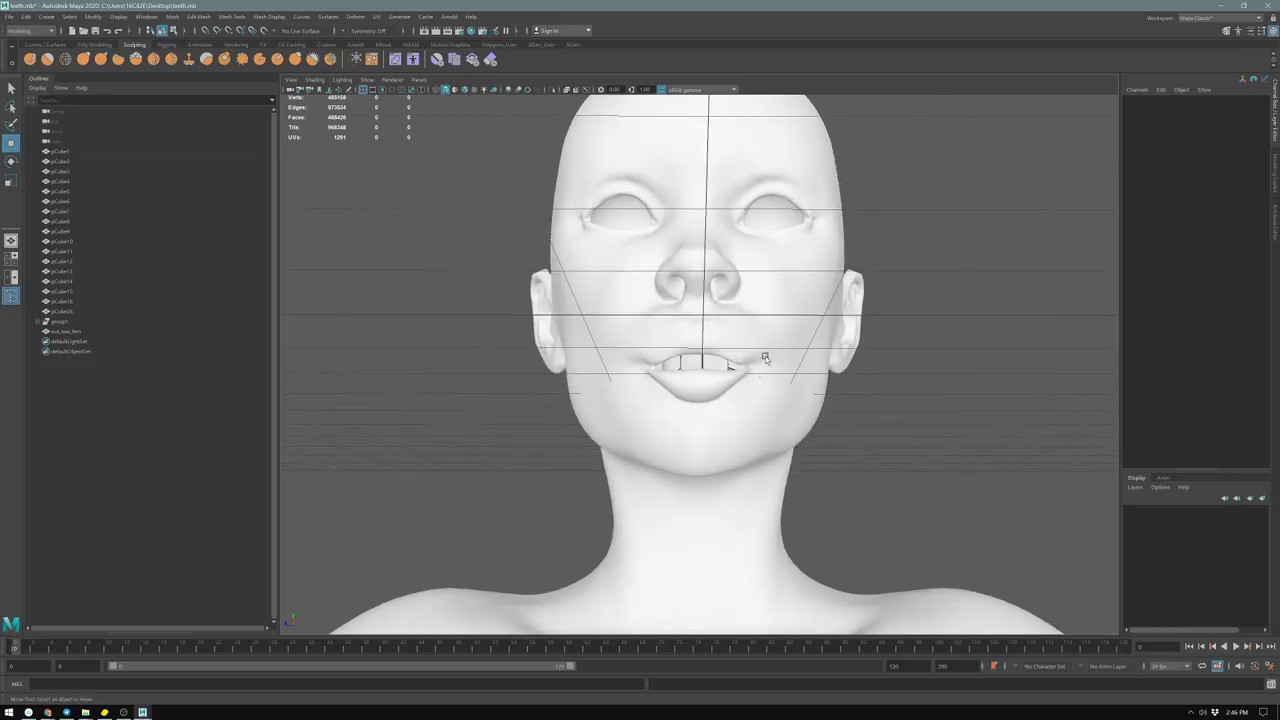
Task: Open Layers menu in Layer Editor
Action: tap(1135, 487)
